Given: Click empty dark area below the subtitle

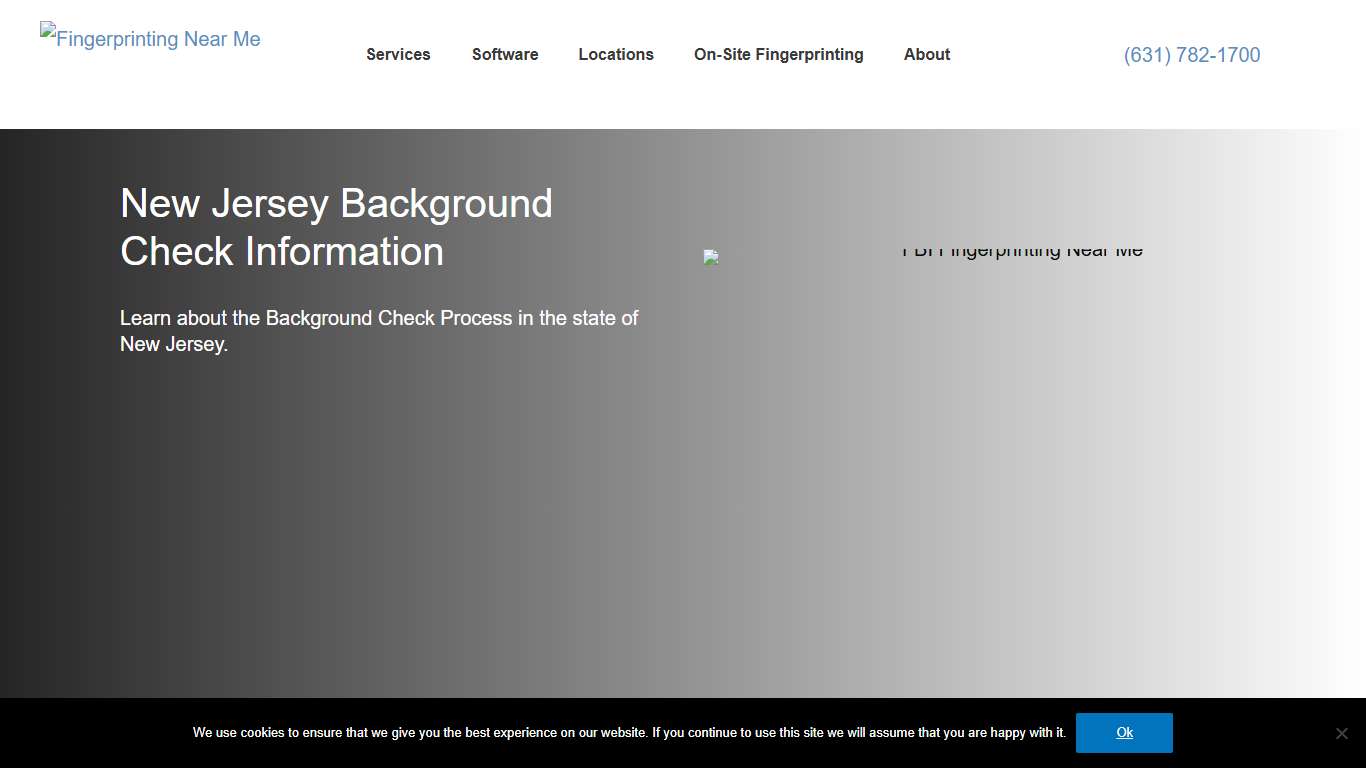Looking at the screenshot, I should coord(300,520).
